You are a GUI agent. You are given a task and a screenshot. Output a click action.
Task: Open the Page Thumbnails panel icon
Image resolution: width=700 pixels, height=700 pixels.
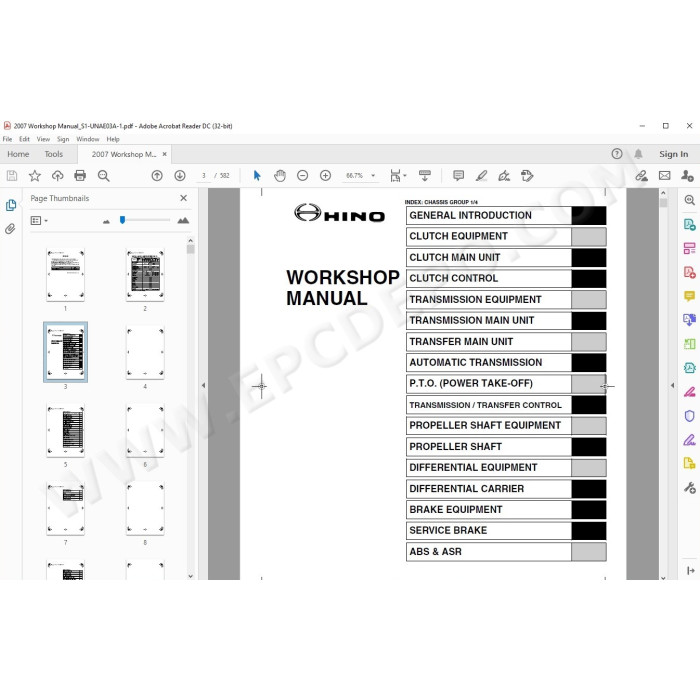point(11,205)
